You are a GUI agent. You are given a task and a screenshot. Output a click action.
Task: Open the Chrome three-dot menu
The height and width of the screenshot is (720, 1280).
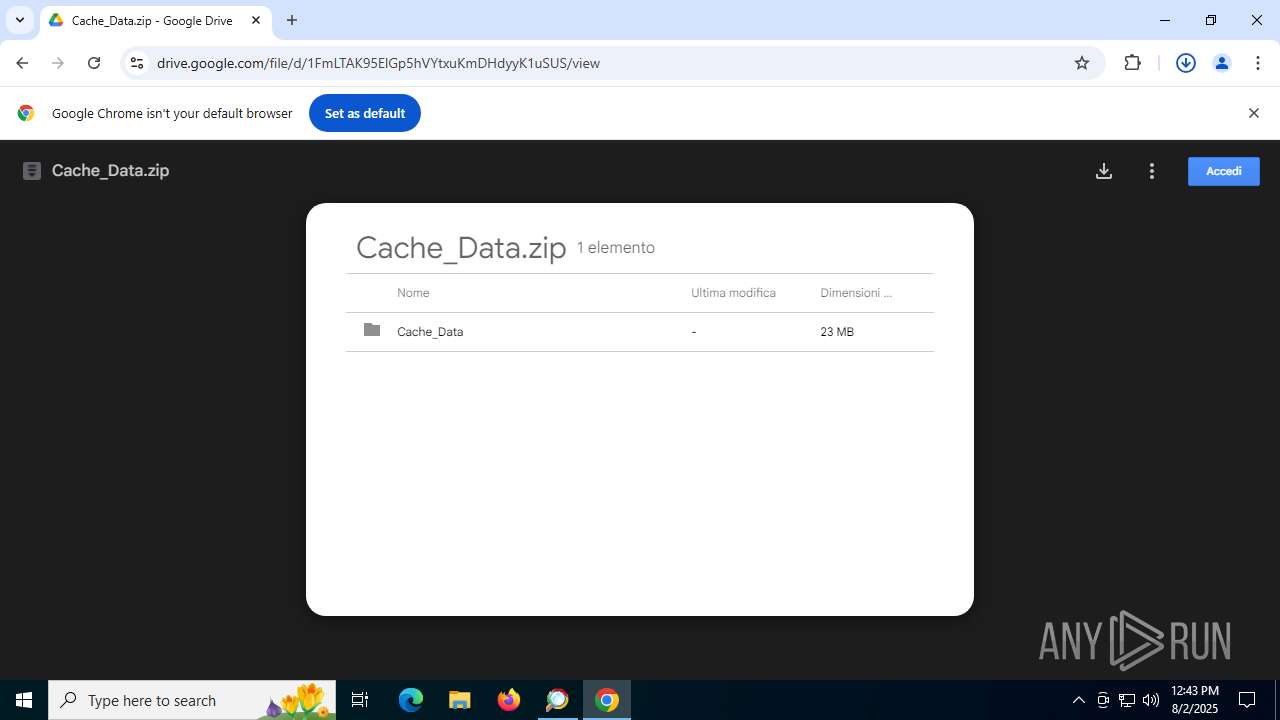pyautogui.click(x=1257, y=63)
